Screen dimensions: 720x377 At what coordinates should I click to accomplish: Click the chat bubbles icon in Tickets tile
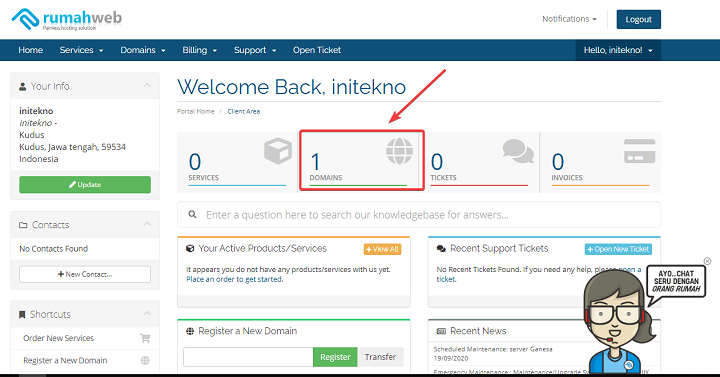(x=518, y=151)
